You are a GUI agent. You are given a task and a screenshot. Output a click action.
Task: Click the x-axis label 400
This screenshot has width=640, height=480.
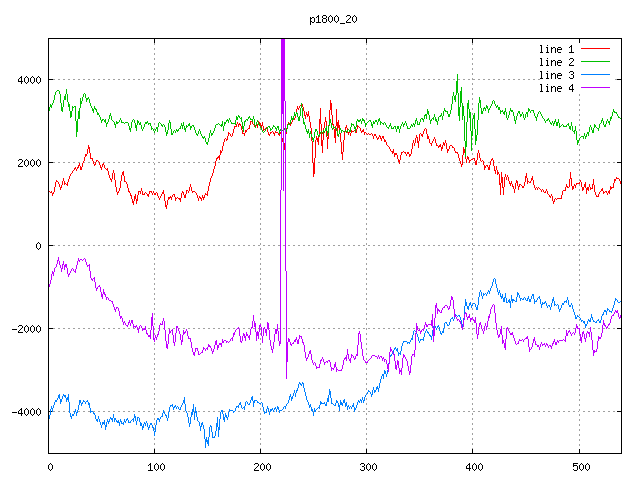click(474, 467)
